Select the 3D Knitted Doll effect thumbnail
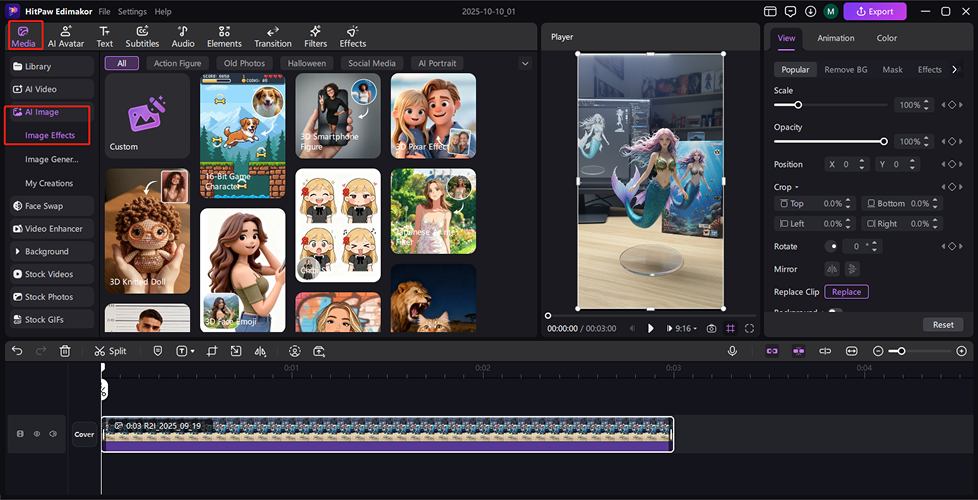The image size is (978, 500). (147, 231)
